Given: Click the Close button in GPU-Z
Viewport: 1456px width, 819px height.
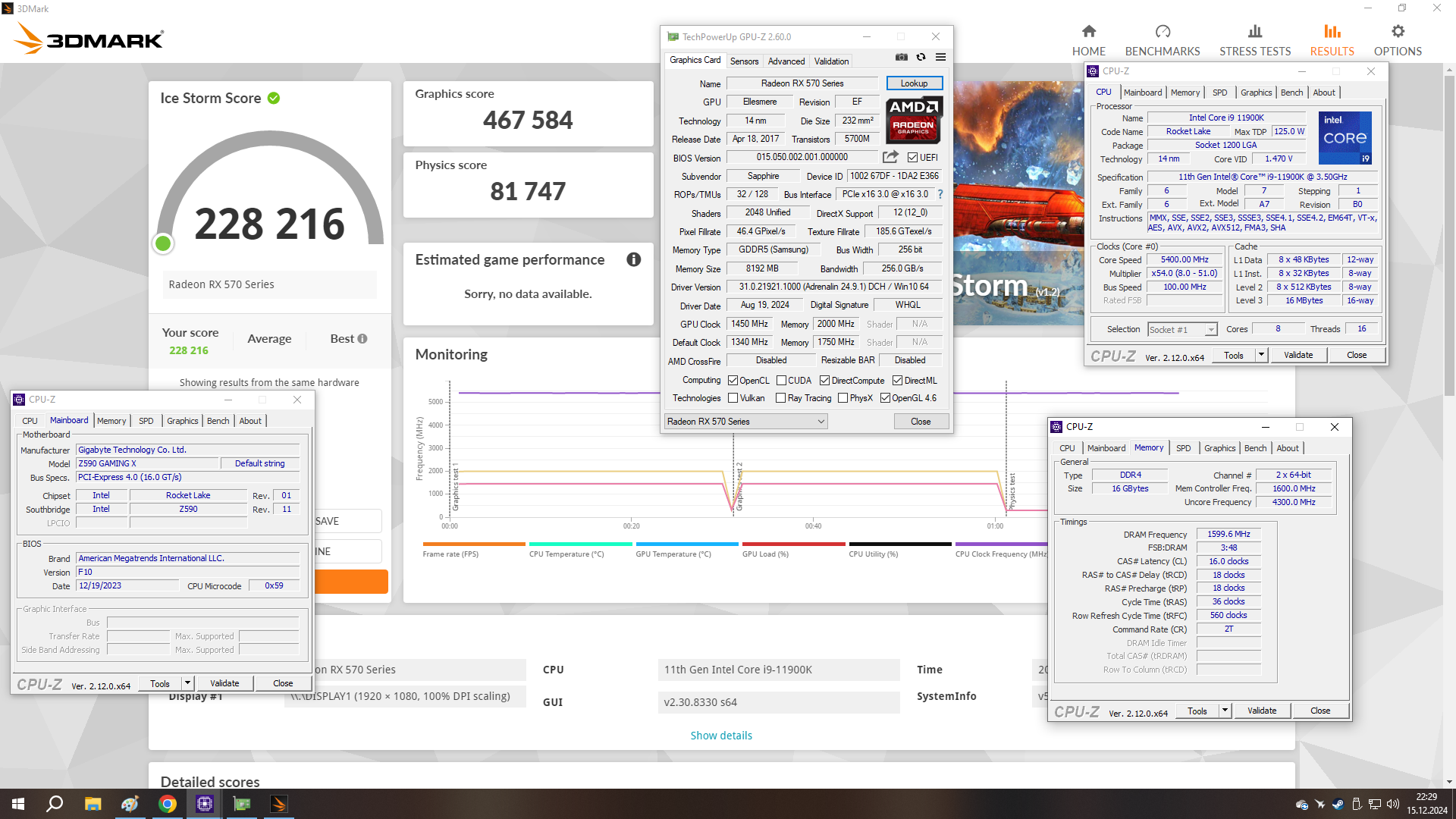Looking at the screenshot, I should (921, 422).
